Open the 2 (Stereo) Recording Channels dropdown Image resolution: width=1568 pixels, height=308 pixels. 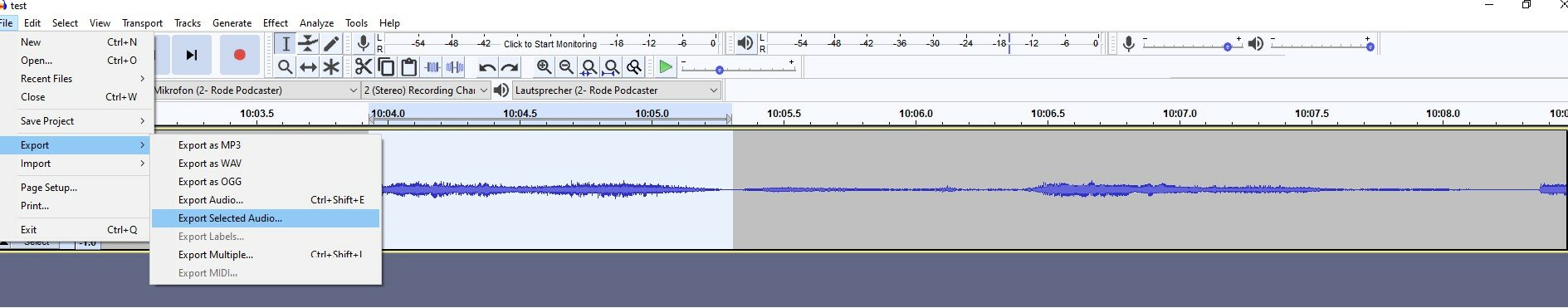point(427,90)
